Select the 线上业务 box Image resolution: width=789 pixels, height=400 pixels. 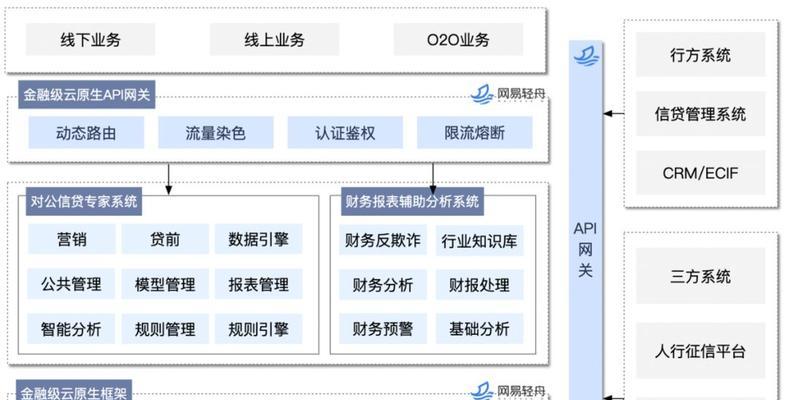coord(274,39)
